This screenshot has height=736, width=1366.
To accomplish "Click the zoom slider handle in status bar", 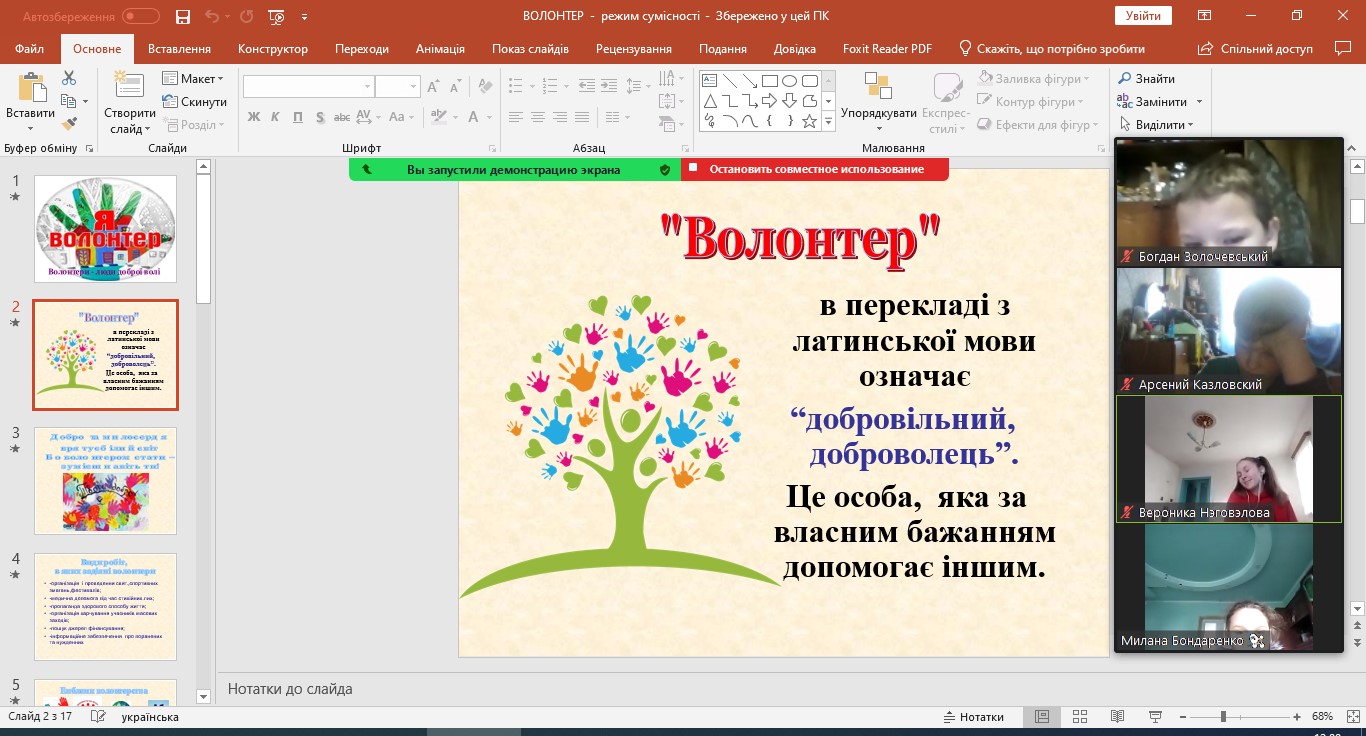I will click(1223, 717).
